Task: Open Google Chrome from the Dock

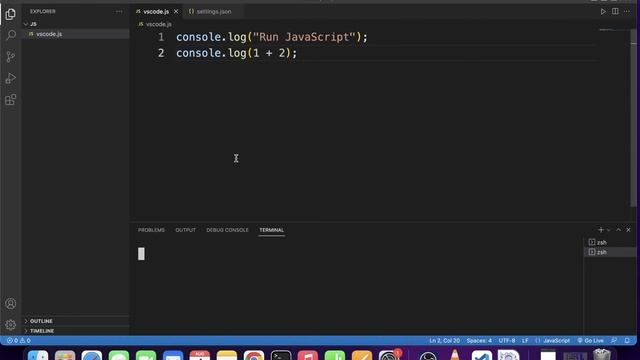Action: click(254, 356)
